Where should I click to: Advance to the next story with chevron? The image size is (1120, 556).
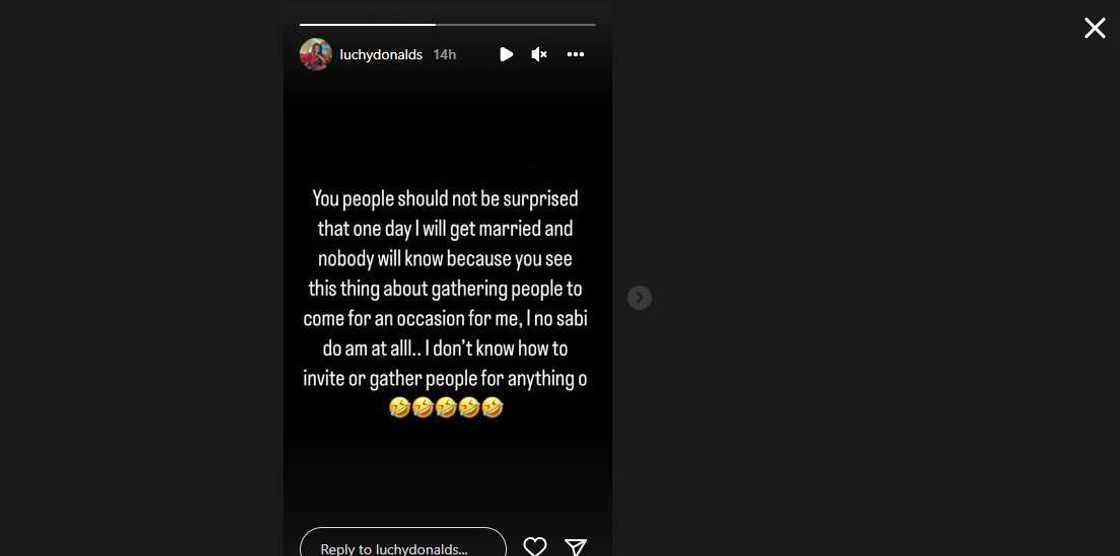point(640,298)
